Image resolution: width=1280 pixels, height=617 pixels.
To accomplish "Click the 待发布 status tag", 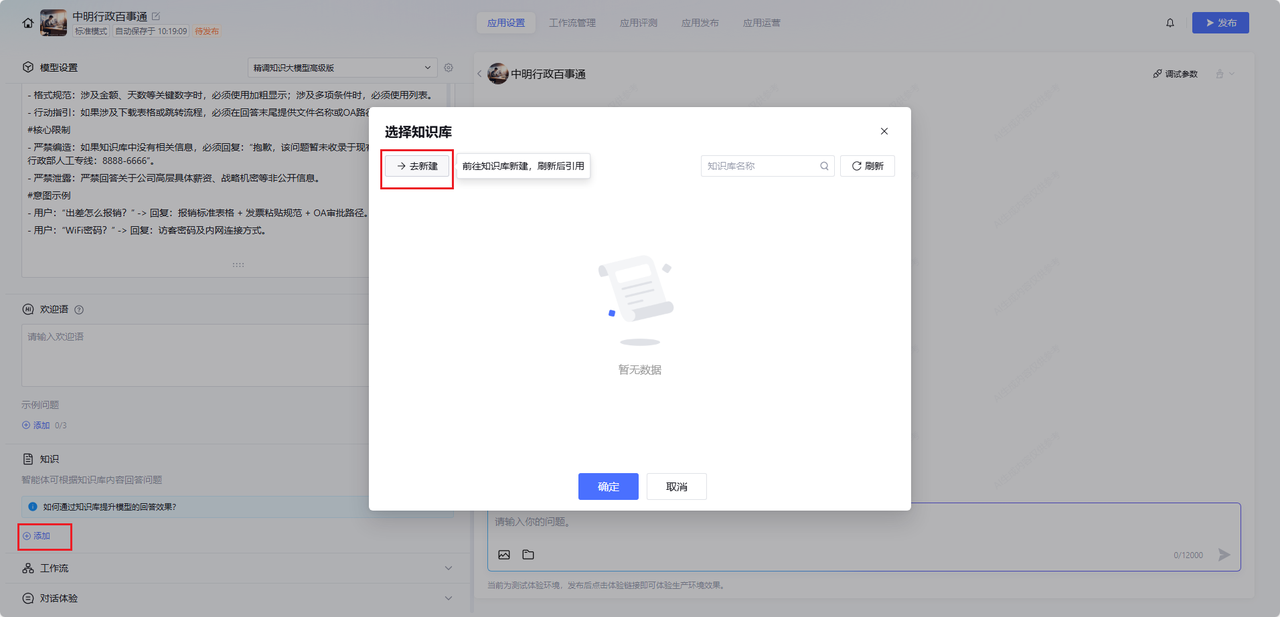I will tap(207, 31).
